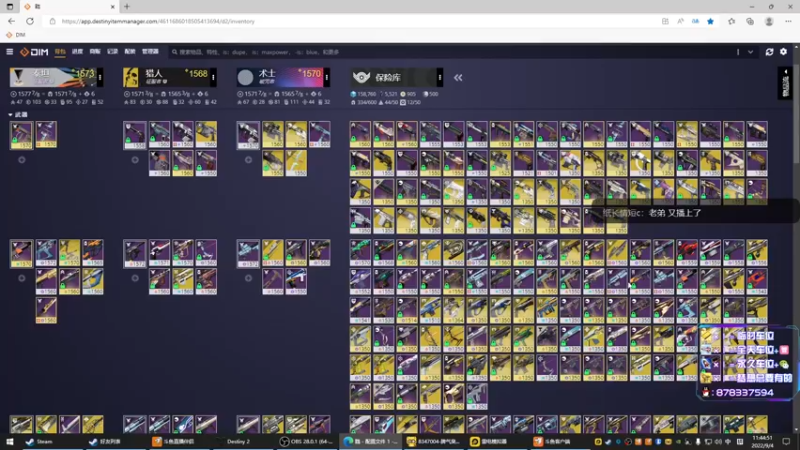The height and width of the screenshot is (450, 800).
Task: Select the first weapon tile in the Vault
Action: (360, 135)
